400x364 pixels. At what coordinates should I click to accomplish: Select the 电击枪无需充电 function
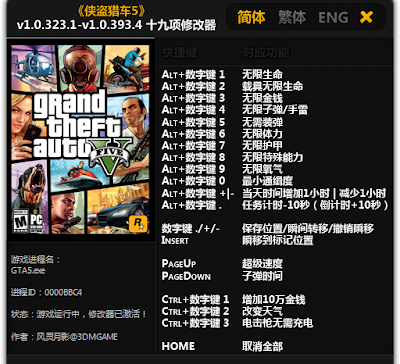pos(278,323)
